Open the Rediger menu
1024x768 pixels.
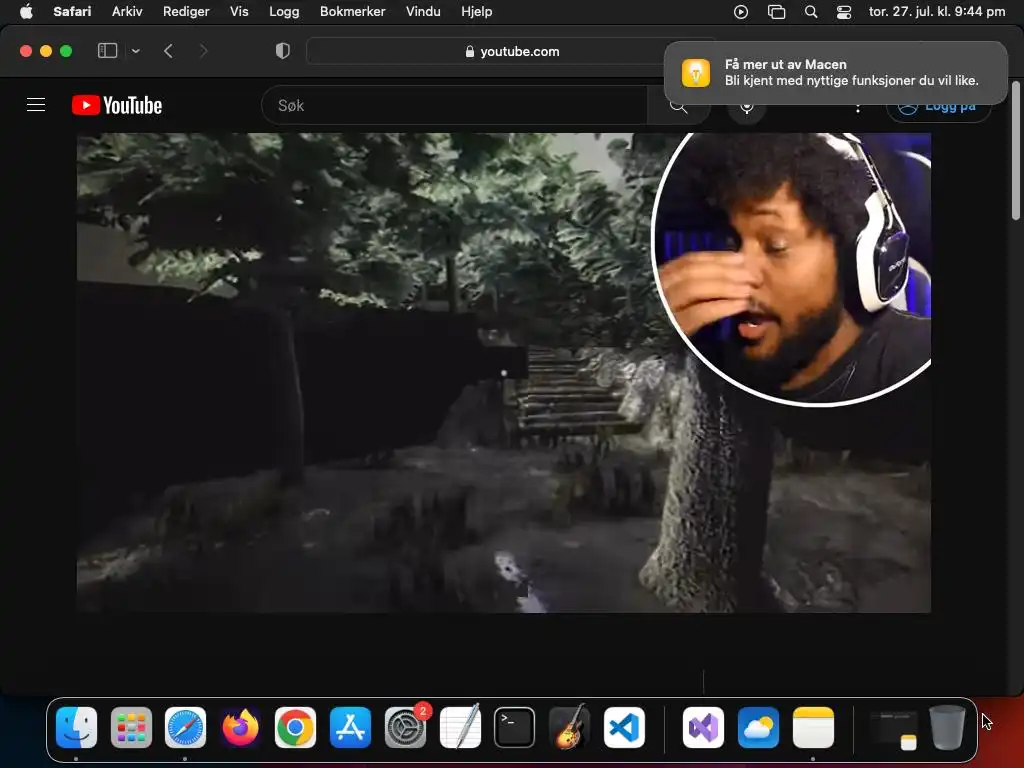click(186, 12)
